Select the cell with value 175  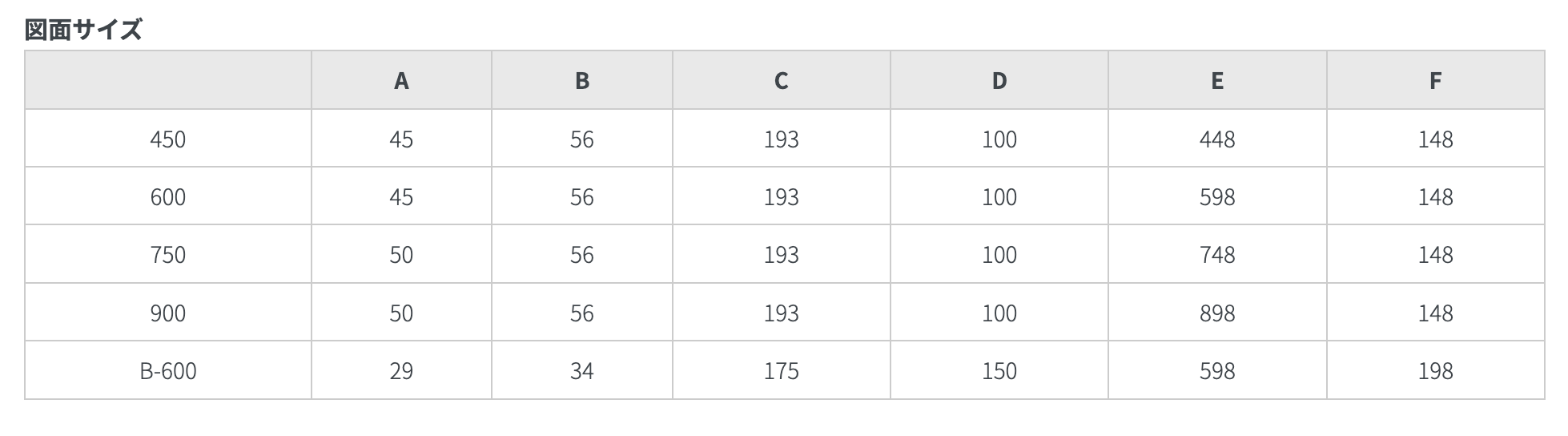781,371
